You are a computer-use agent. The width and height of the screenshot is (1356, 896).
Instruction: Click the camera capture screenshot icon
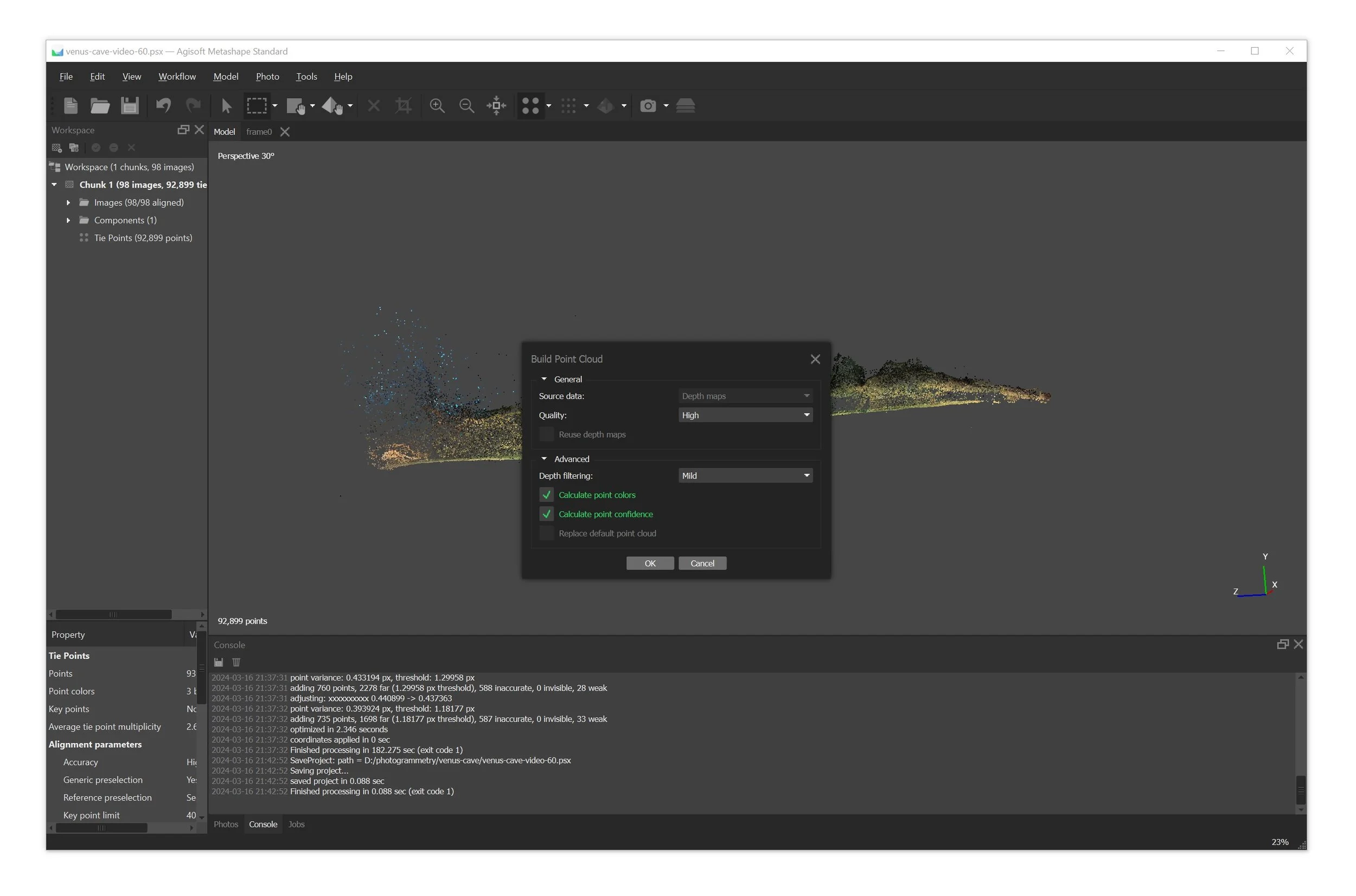tap(649, 106)
